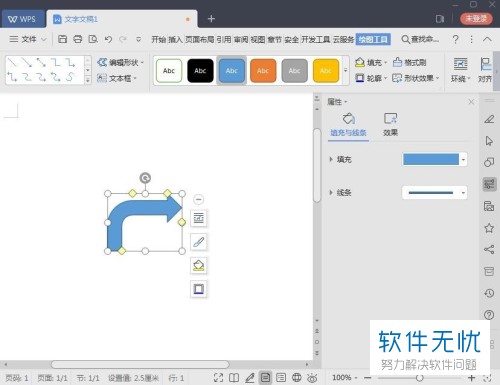
Task: Open the fill color dropdown in properties panel
Action: click(x=463, y=160)
